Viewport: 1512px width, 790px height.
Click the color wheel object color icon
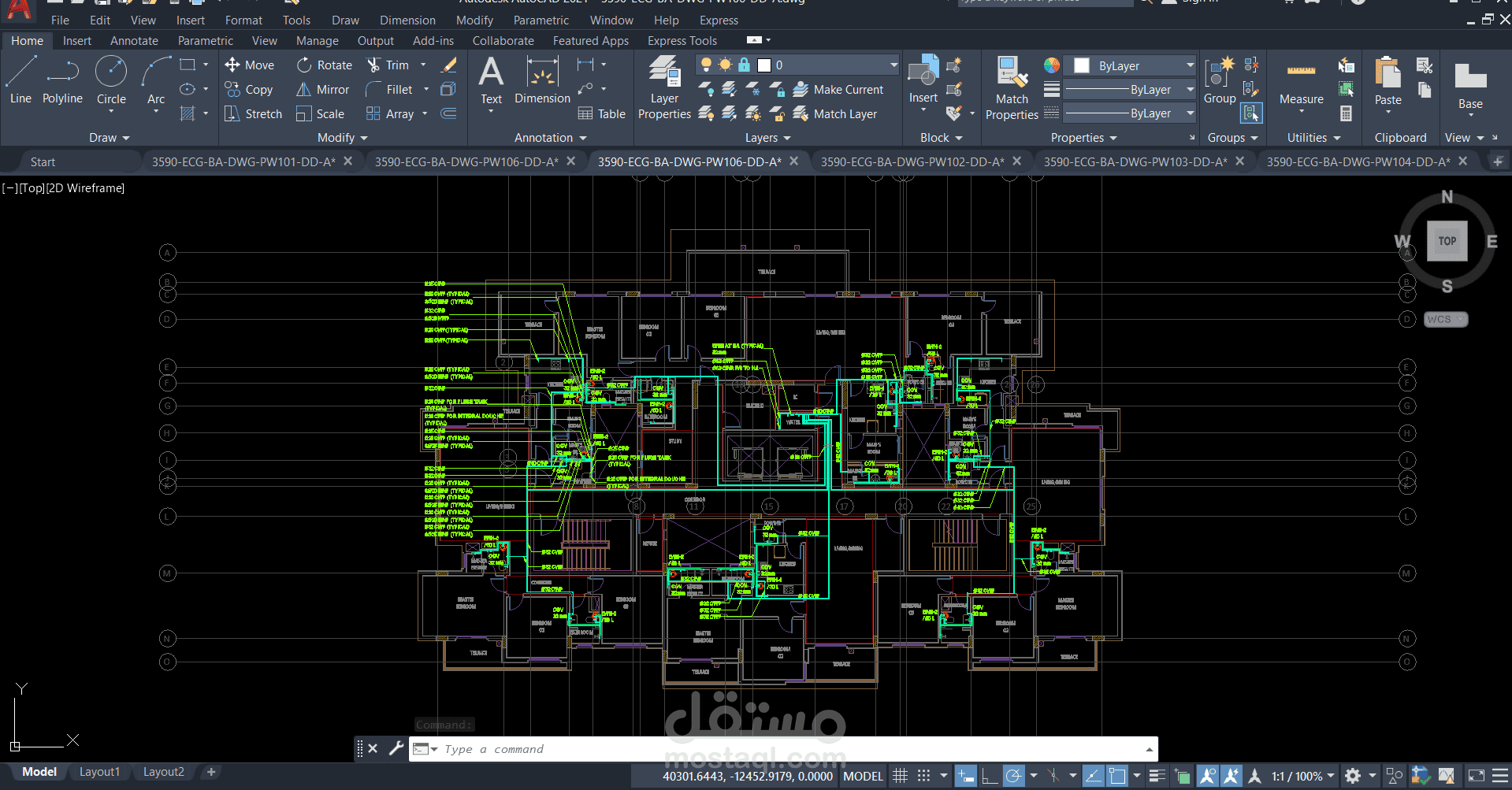(x=1052, y=65)
